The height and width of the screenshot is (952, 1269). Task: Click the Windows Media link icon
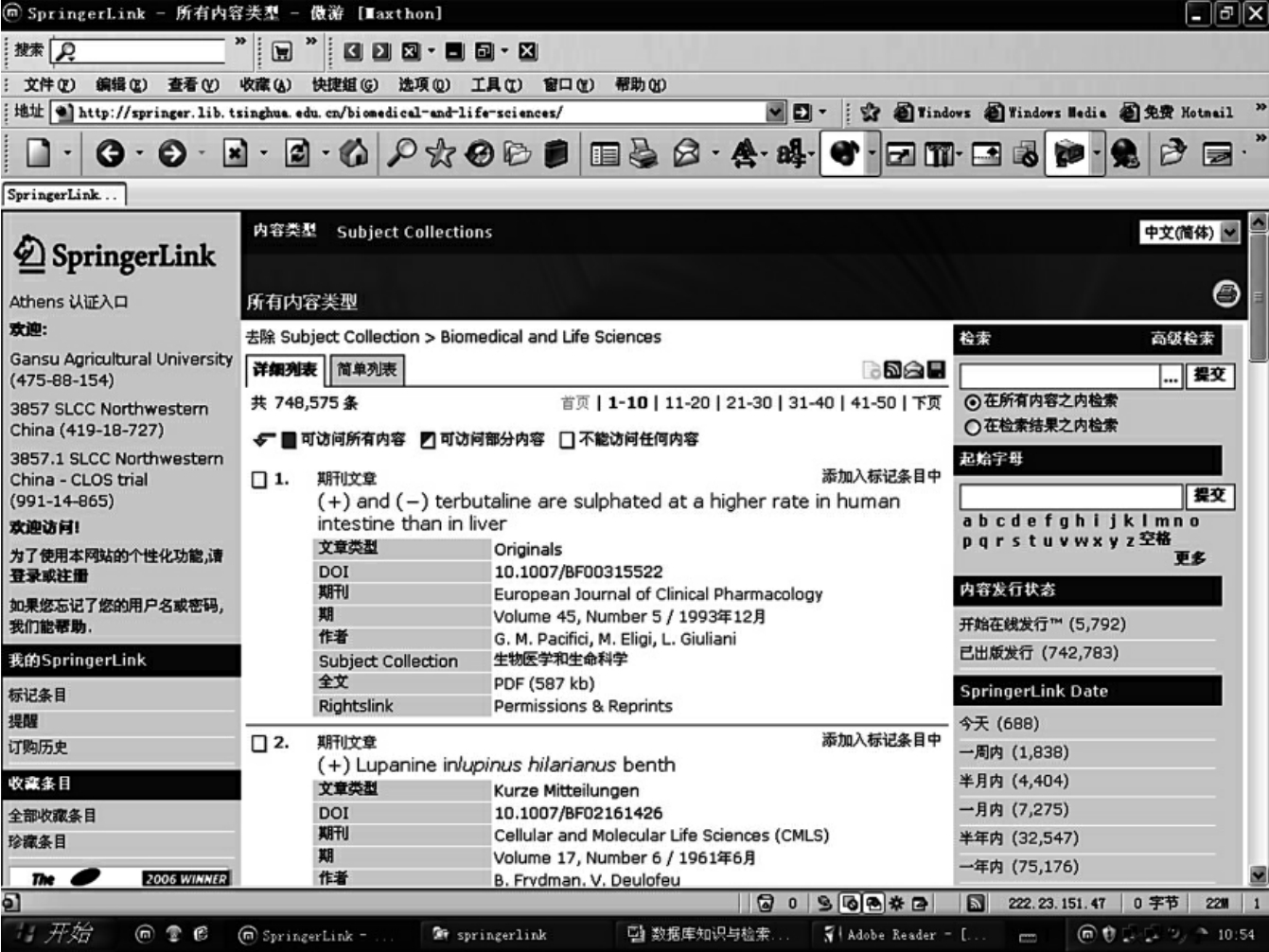1045,113
